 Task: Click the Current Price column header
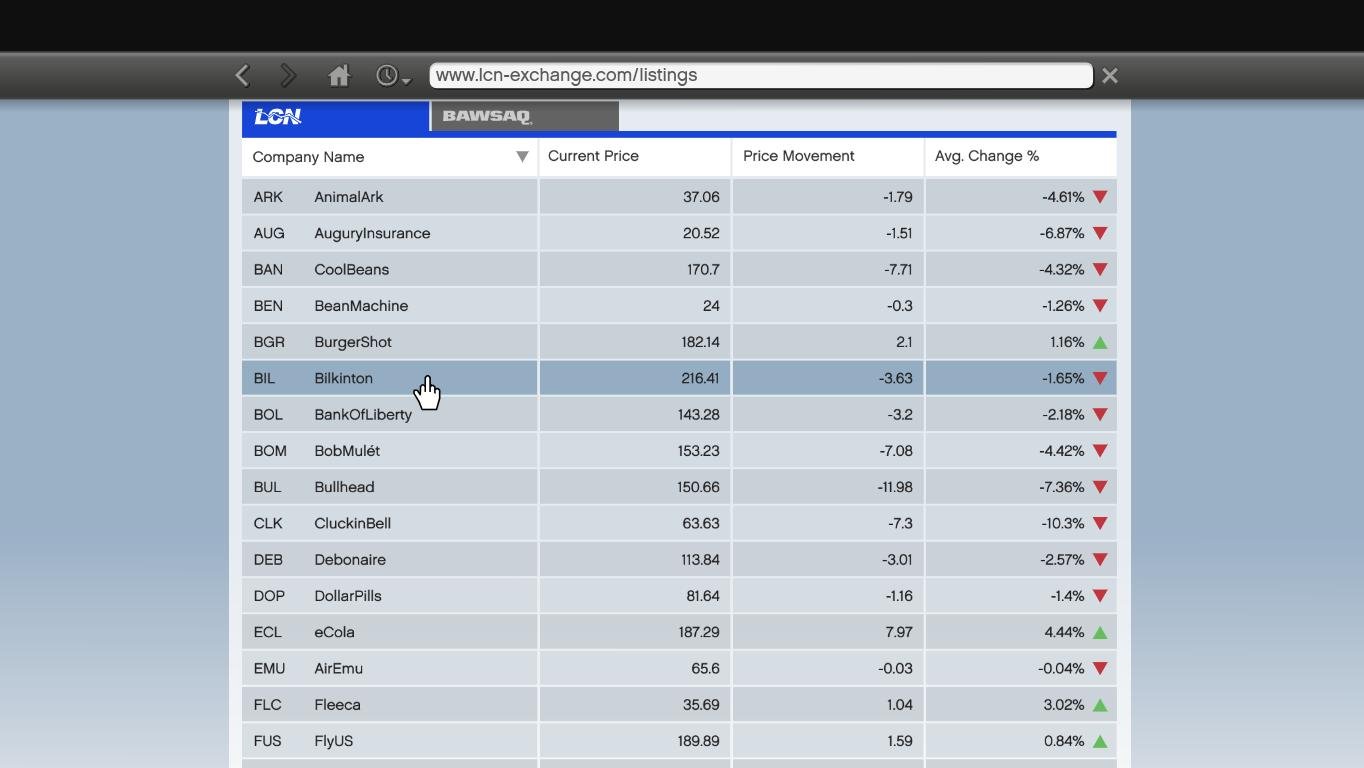tap(634, 156)
